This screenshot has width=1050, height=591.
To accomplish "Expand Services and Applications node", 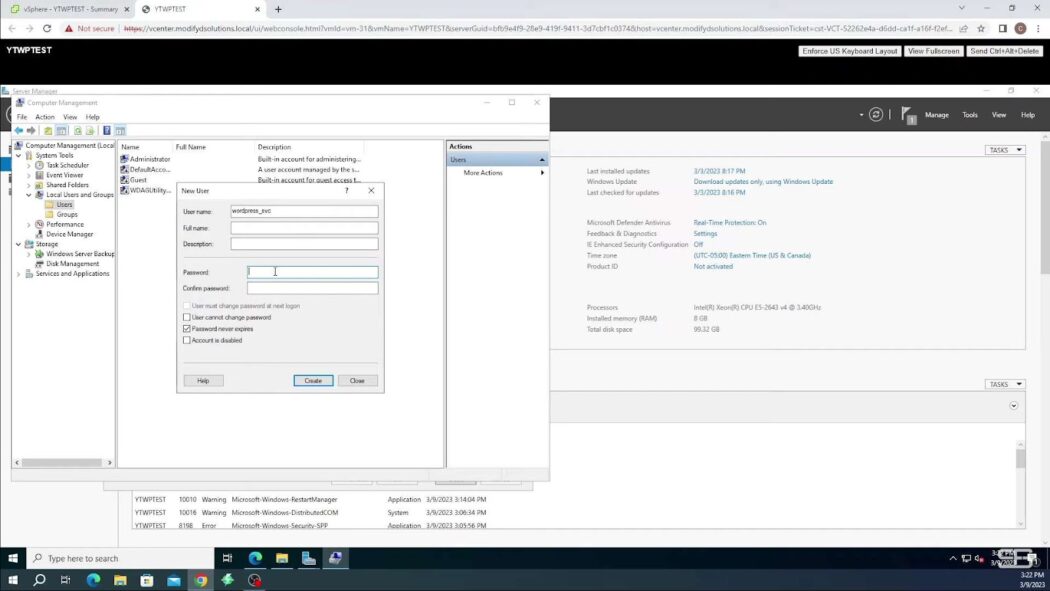I will click(19, 274).
